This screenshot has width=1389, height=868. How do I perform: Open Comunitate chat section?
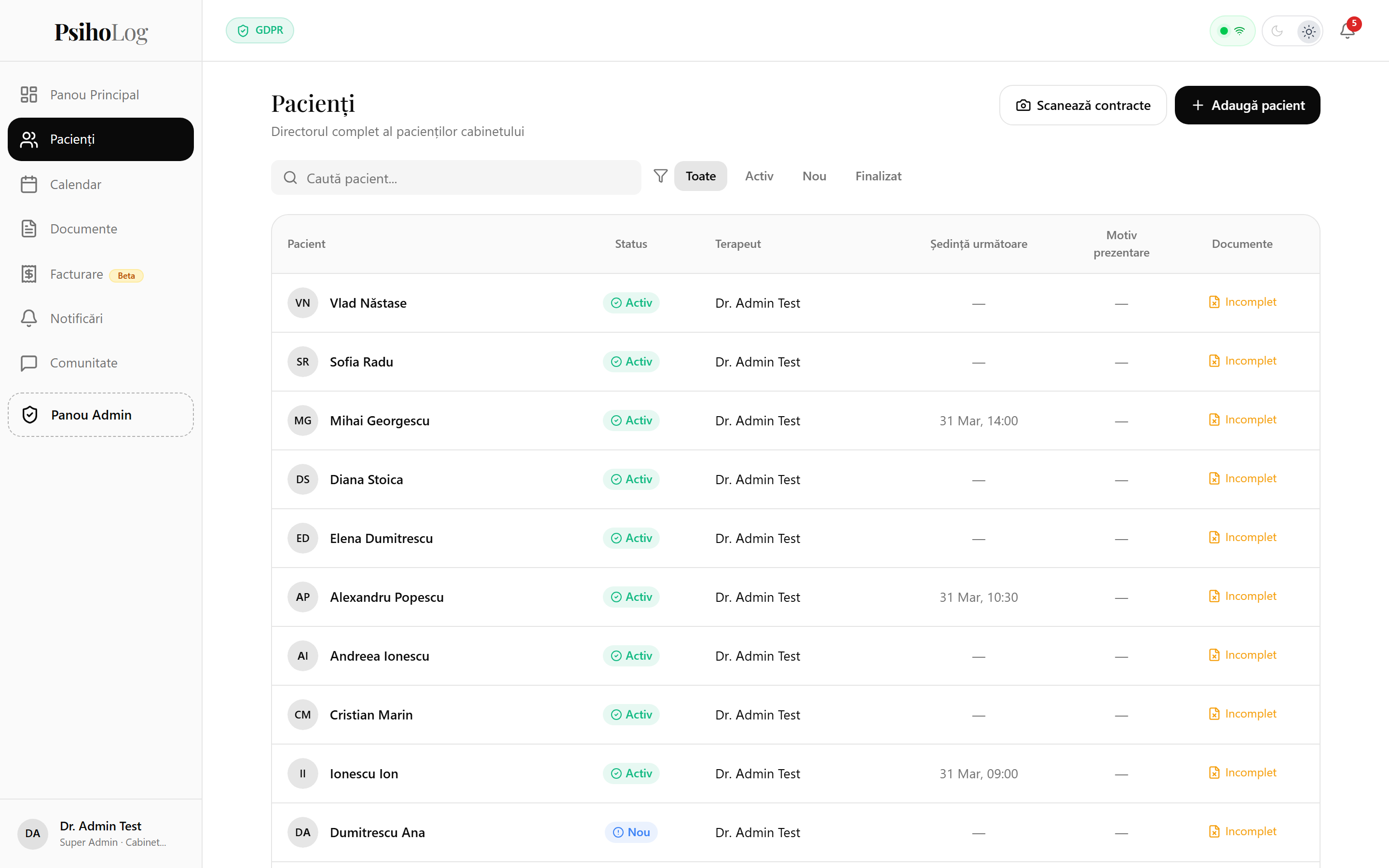pyautogui.click(x=83, y=363)
